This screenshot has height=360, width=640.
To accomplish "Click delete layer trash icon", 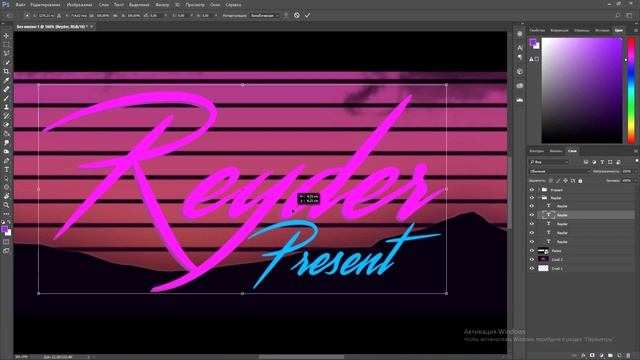I will click(x=628, y=356).
